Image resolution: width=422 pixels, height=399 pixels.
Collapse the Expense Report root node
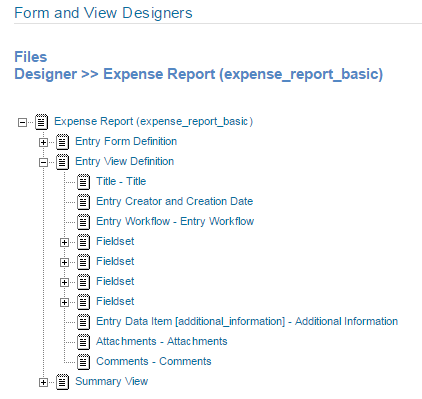pos(22,122)
